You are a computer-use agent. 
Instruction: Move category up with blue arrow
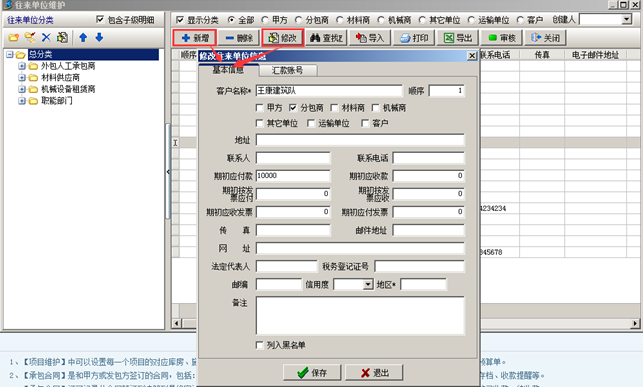83,38
